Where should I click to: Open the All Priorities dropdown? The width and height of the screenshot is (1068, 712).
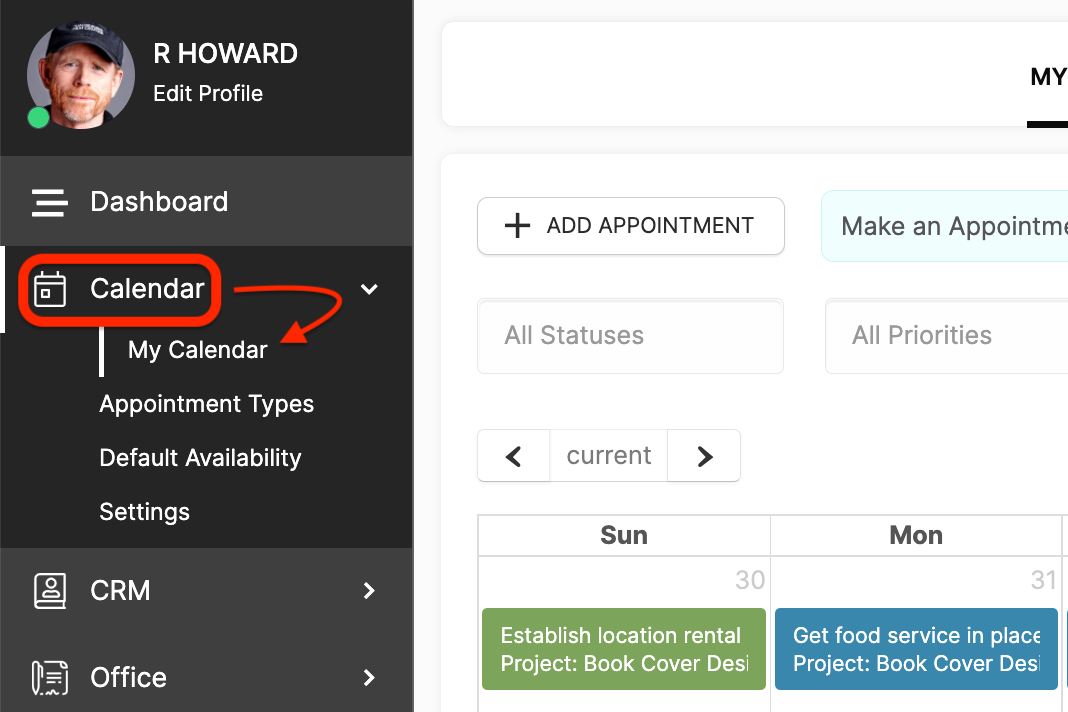click(x=946, y=336)
